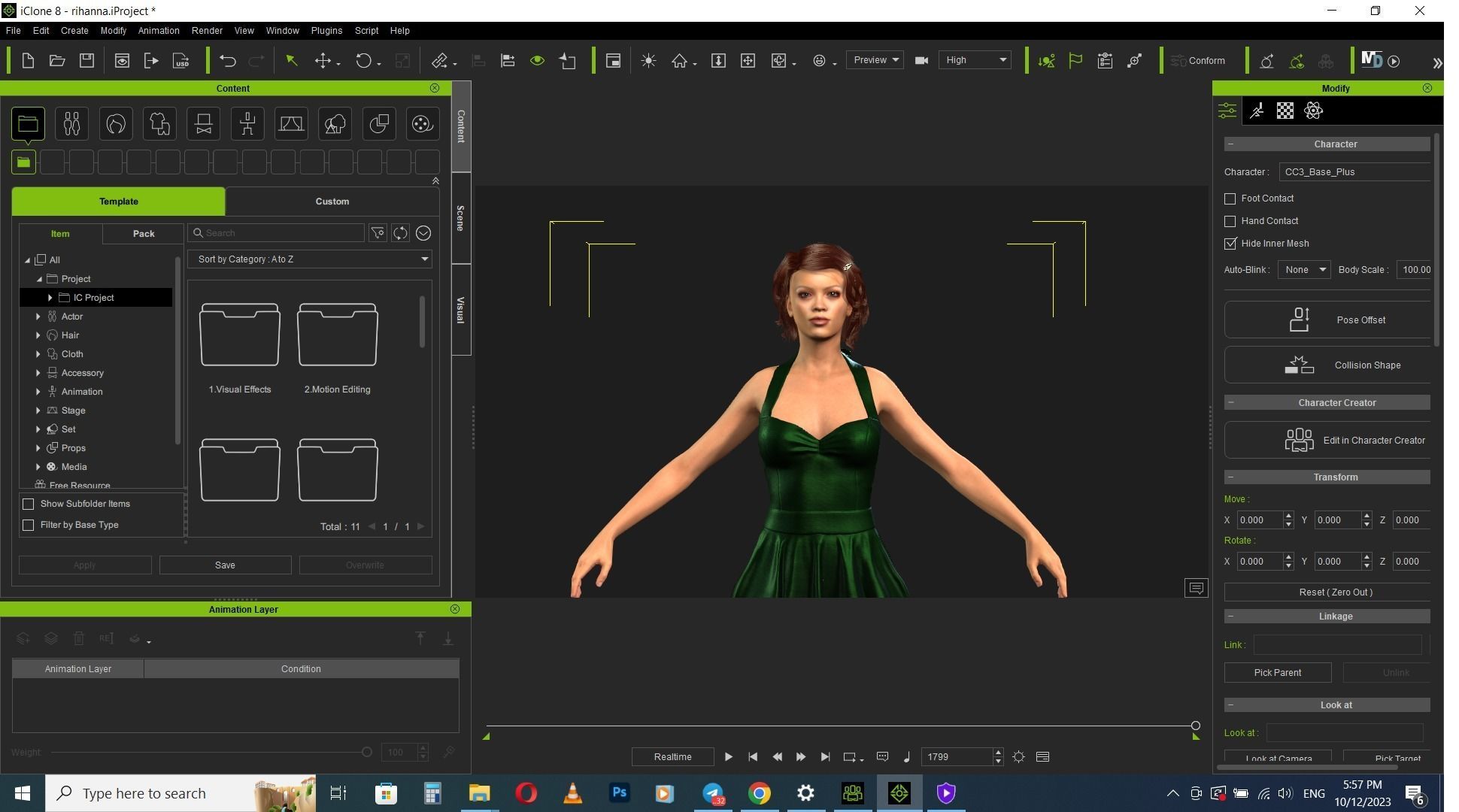The image size is (1459, 812).
Task: Open the Animation menu
Action: coord(159,31)
